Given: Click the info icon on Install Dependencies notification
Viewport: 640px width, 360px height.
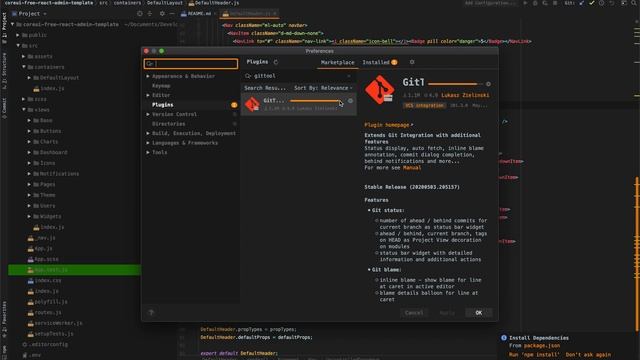Looking at the screenshot, I should [x=504, y=338].
